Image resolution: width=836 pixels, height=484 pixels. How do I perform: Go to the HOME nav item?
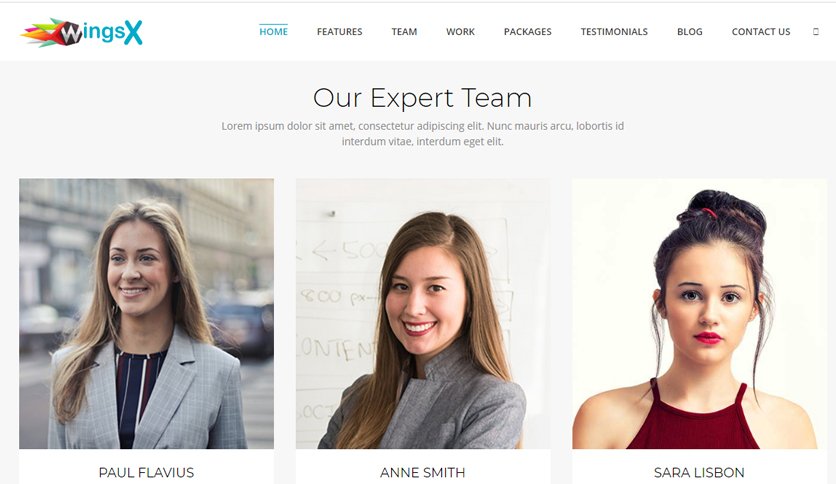click(x=274, y=31)
